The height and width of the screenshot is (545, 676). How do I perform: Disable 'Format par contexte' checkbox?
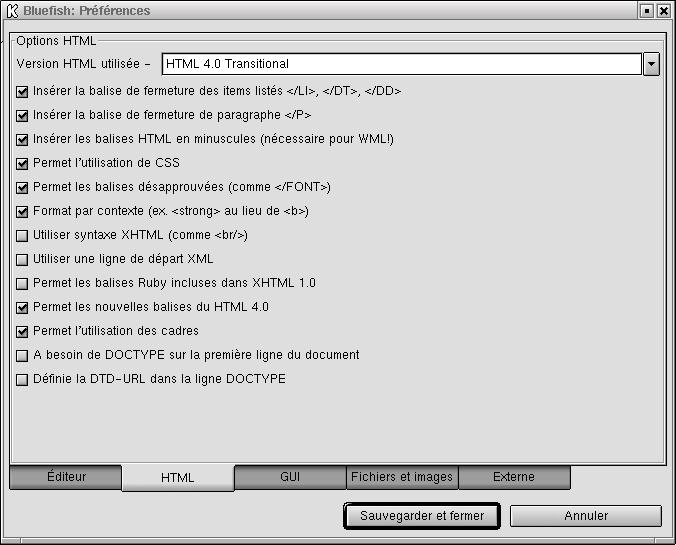pos(23,211)
